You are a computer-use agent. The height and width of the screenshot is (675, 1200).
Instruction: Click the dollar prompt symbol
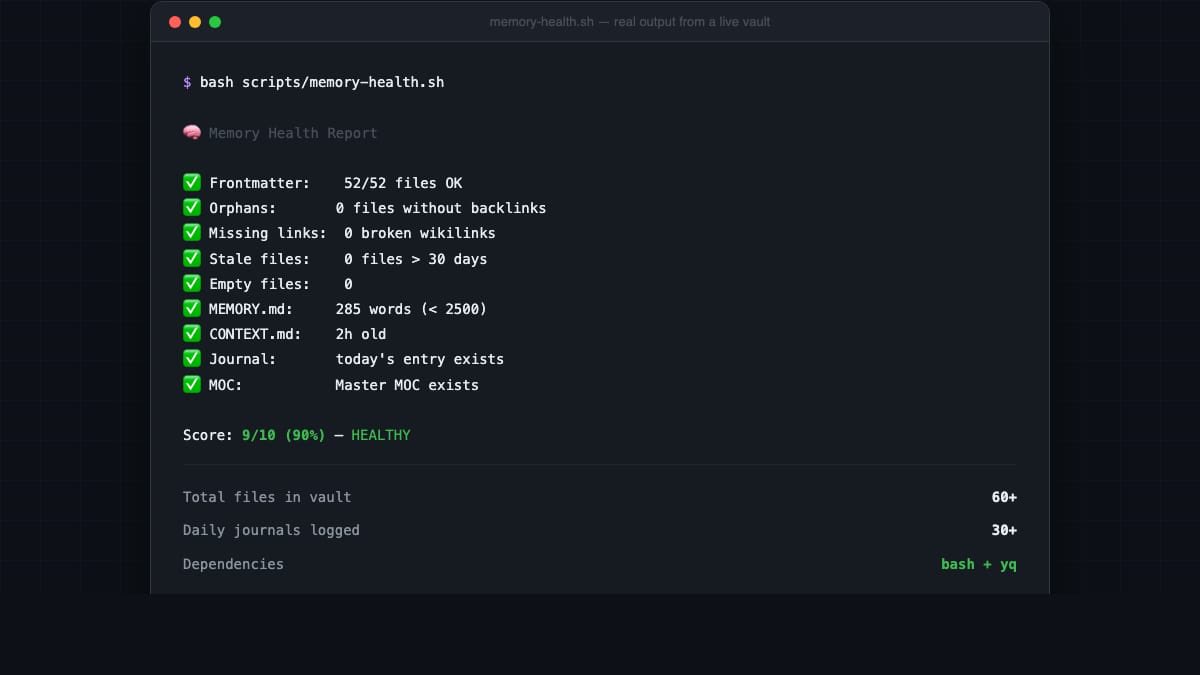(x=187, y=82)
